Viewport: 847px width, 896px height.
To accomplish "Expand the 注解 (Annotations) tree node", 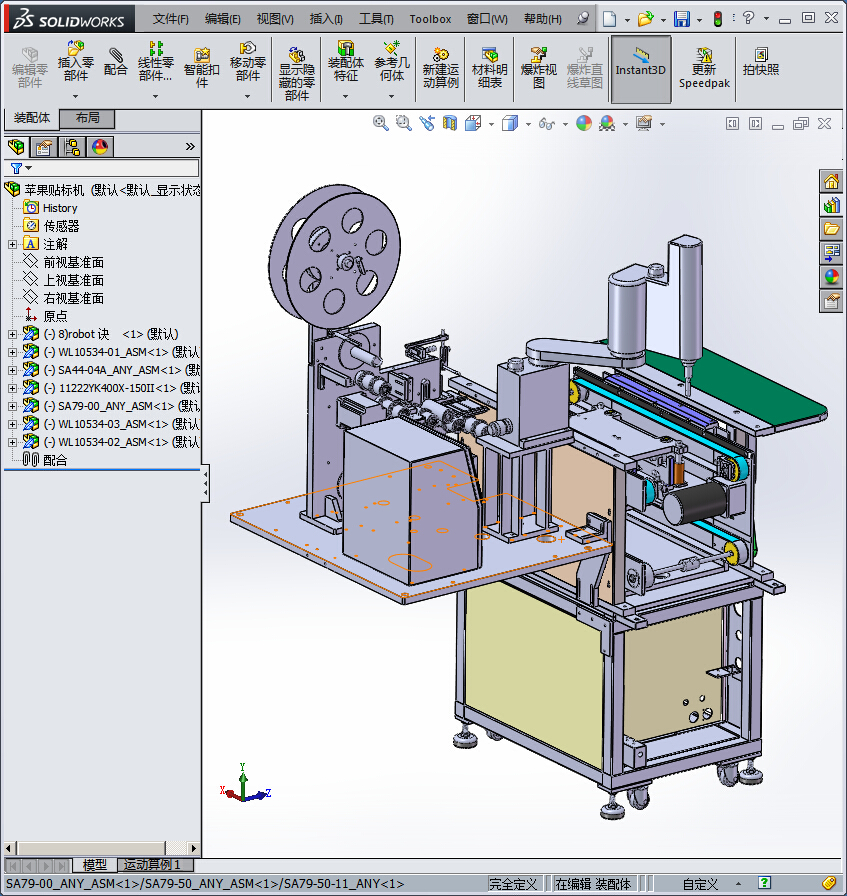I will (x=12, y=244).
